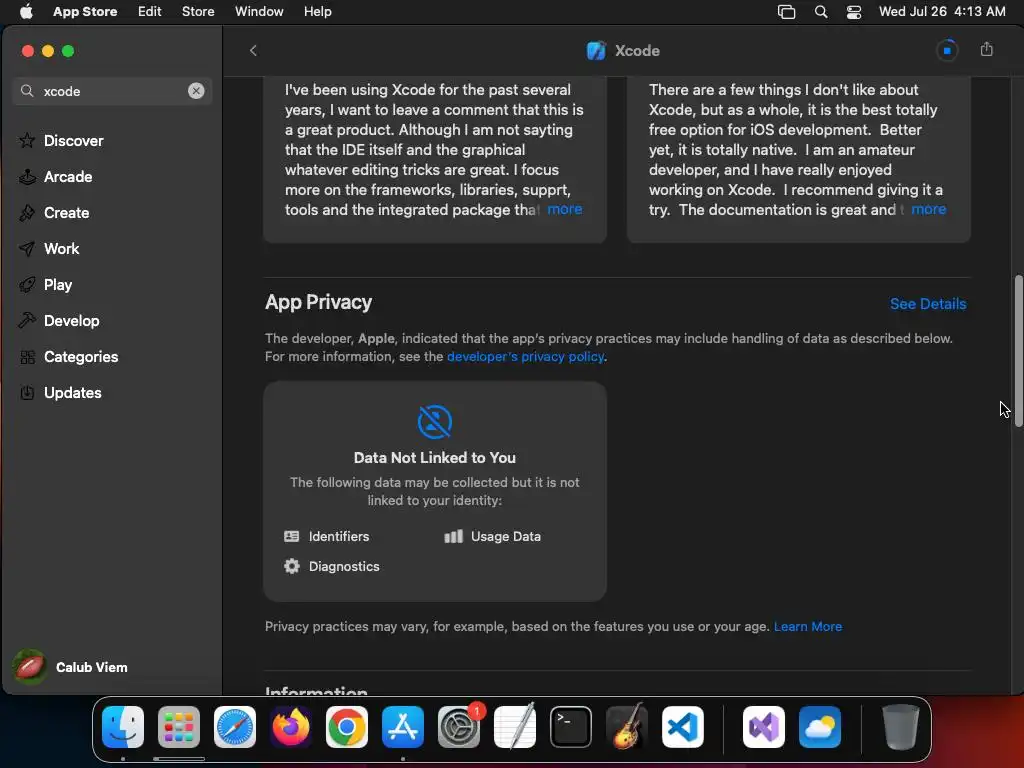This screenshot has height=768, width=1024.
Task: Open Visual Studio Code from the Dock
Action: click(x=683, y=727)
